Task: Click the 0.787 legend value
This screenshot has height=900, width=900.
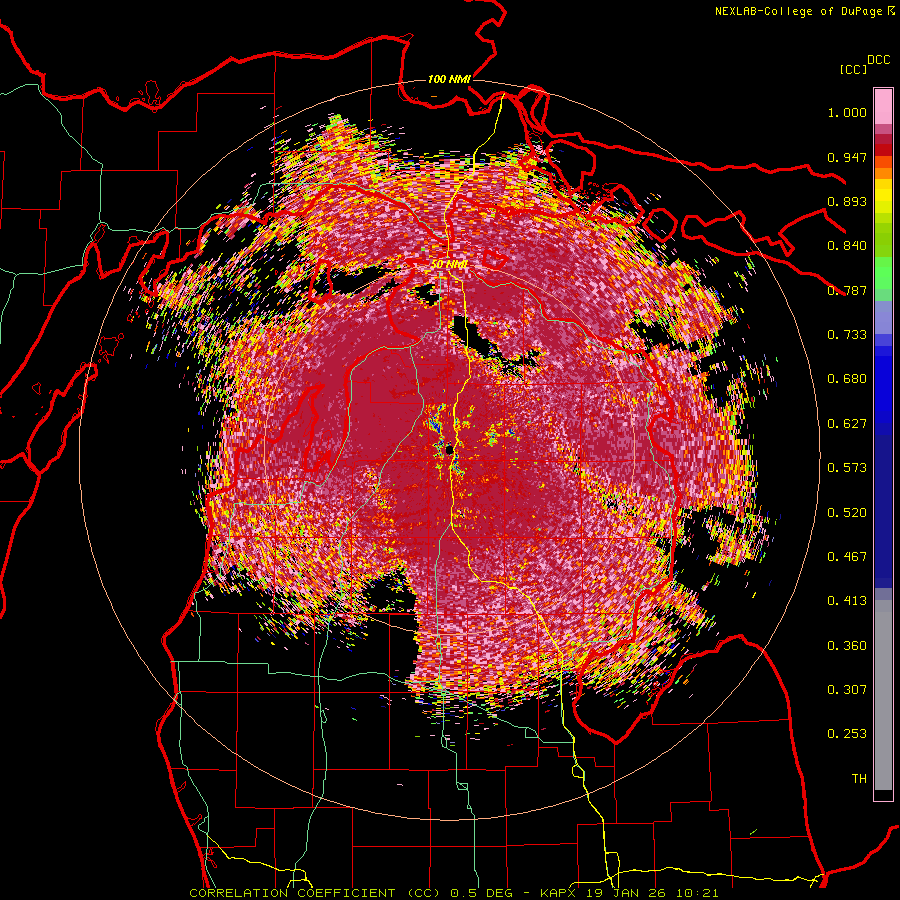Action: (847, 290)
